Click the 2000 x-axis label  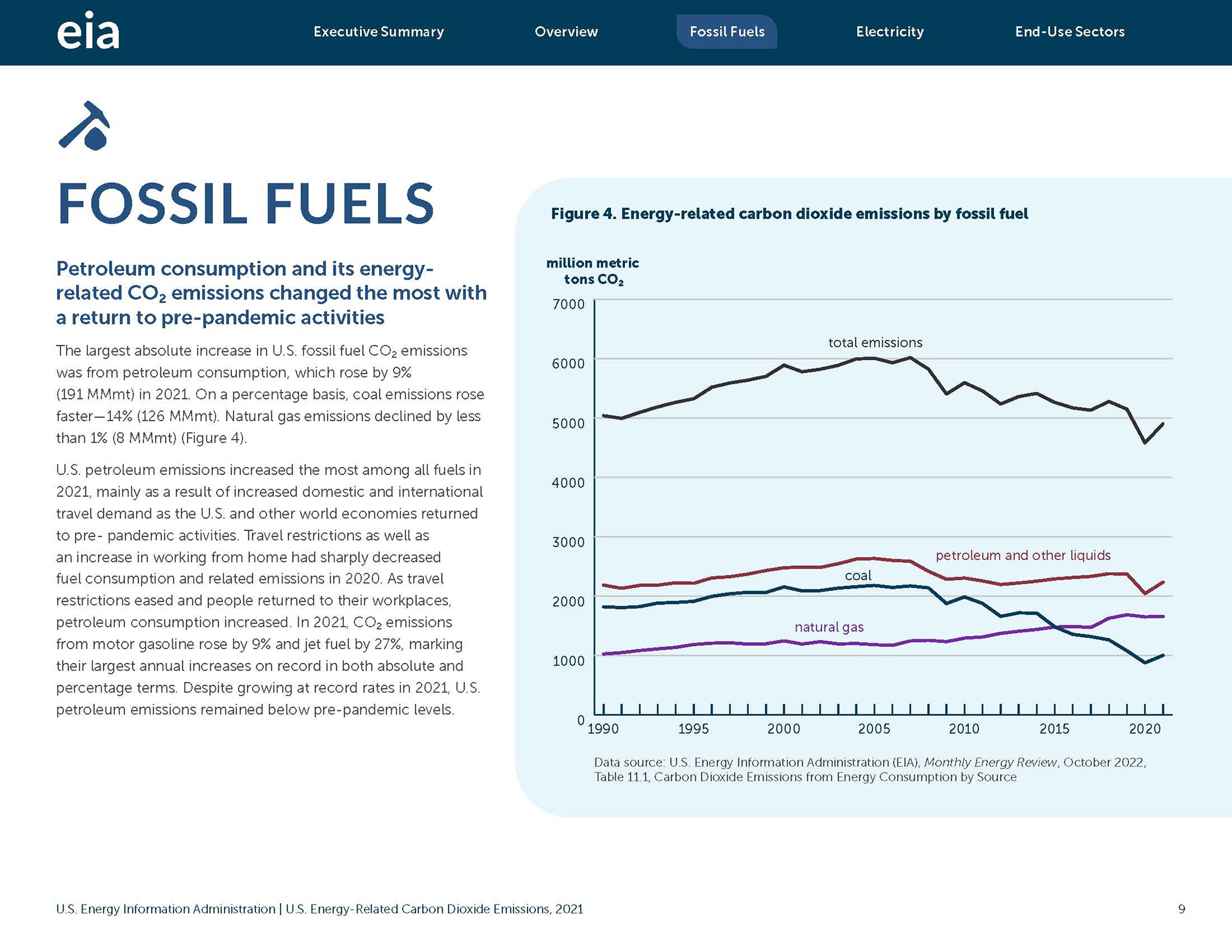783,729
